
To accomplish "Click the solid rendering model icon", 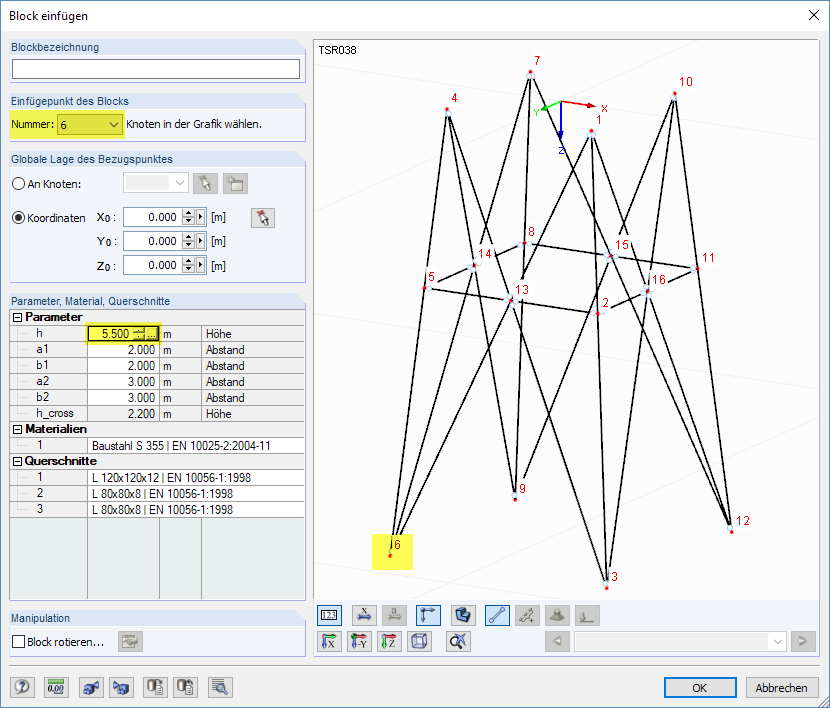I will 463,615.
